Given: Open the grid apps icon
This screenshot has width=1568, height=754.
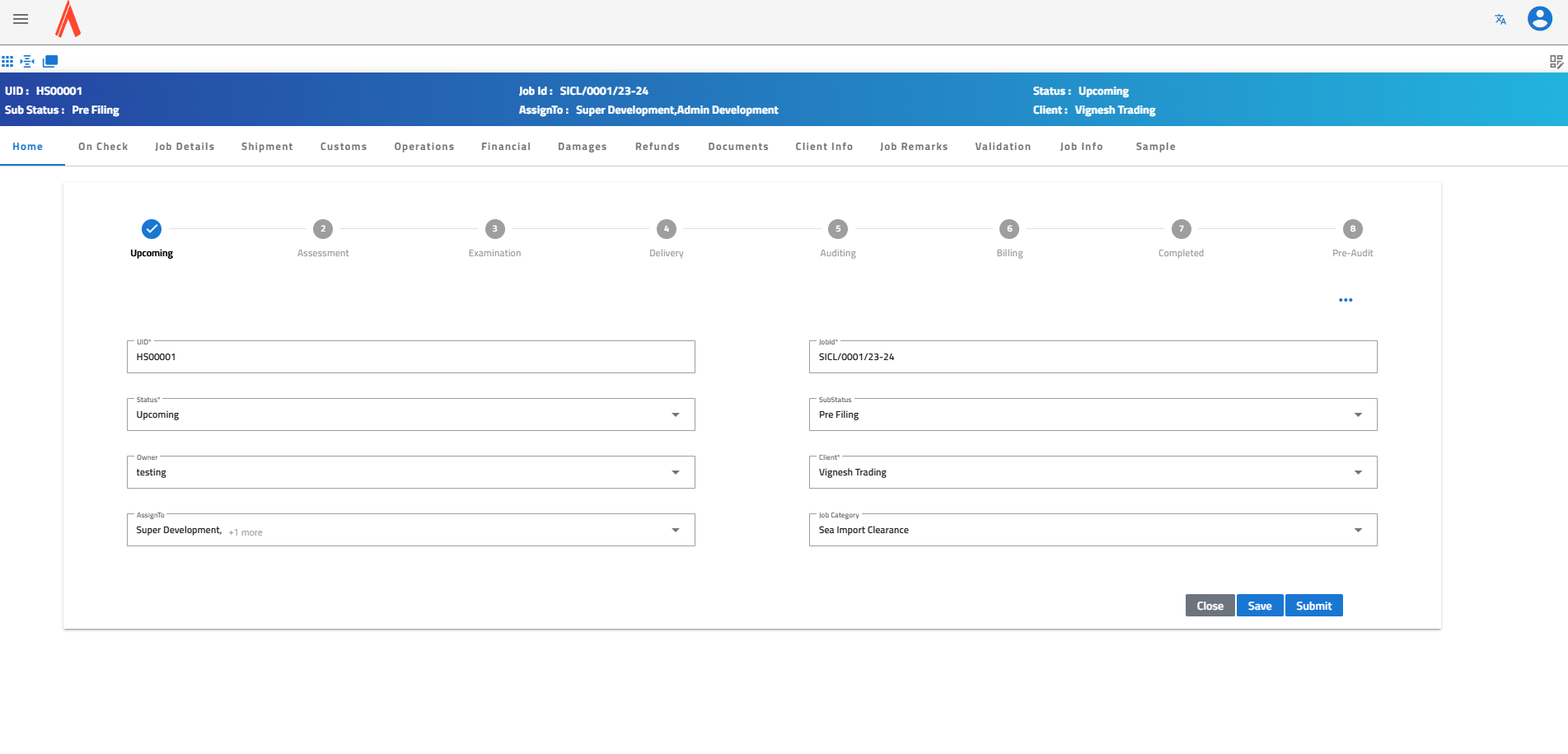Looking at the screenshot, I should pyautogui.click(x=7, y=61).
